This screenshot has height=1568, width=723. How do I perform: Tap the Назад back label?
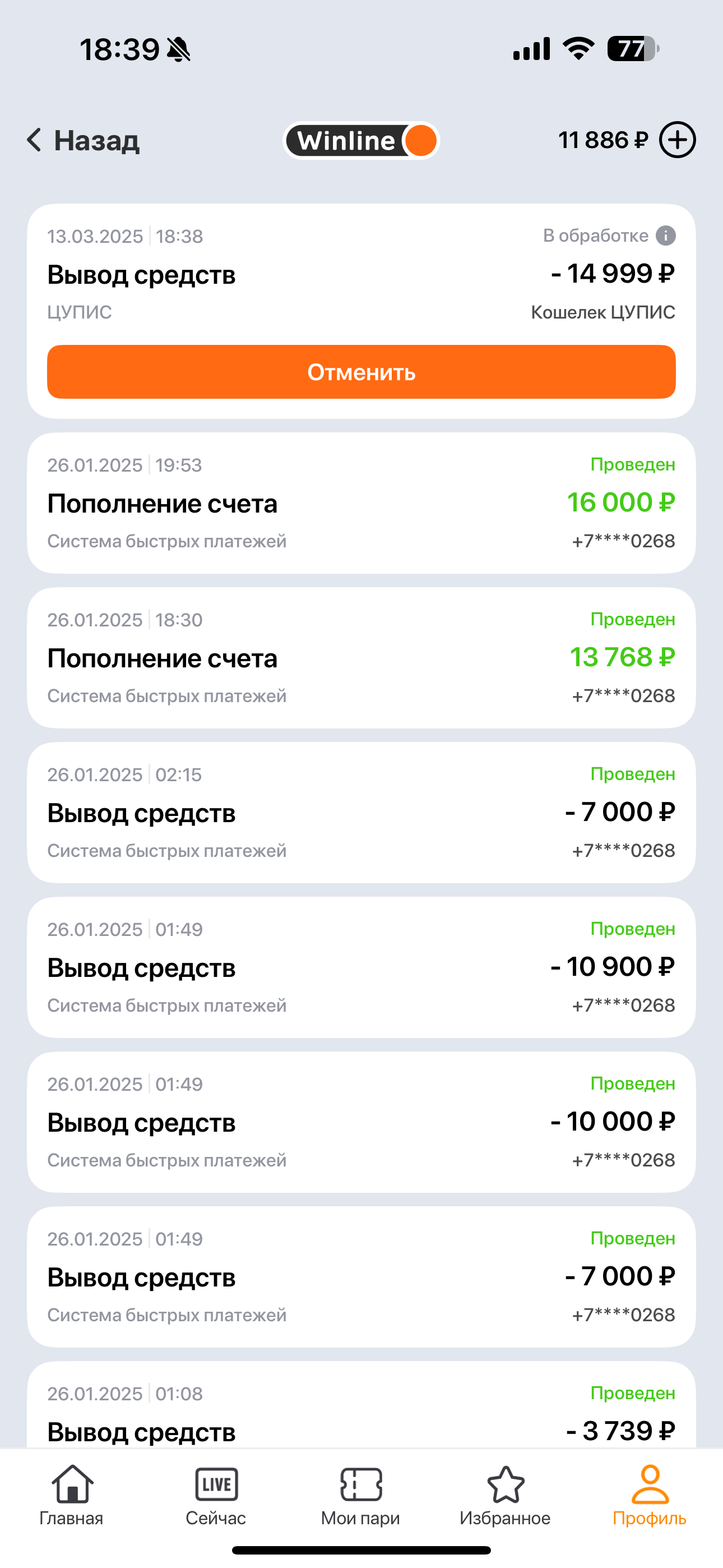pos(97,141)
